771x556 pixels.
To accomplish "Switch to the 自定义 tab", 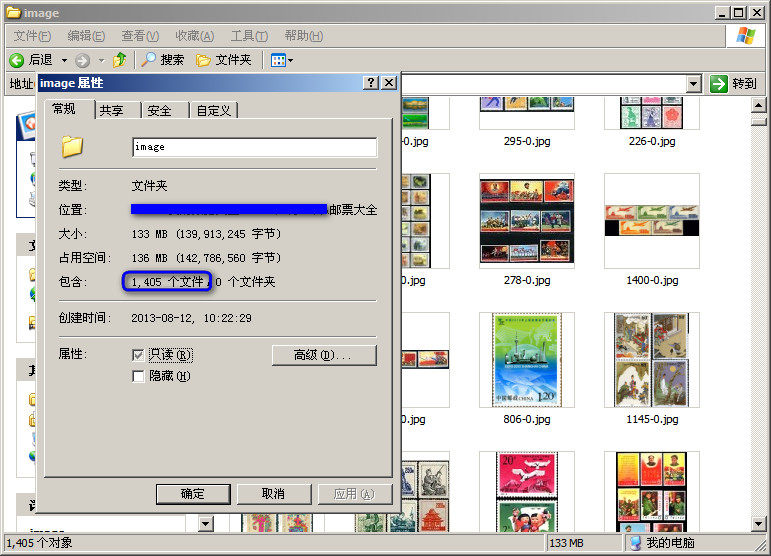I will (x=213, y=111).
